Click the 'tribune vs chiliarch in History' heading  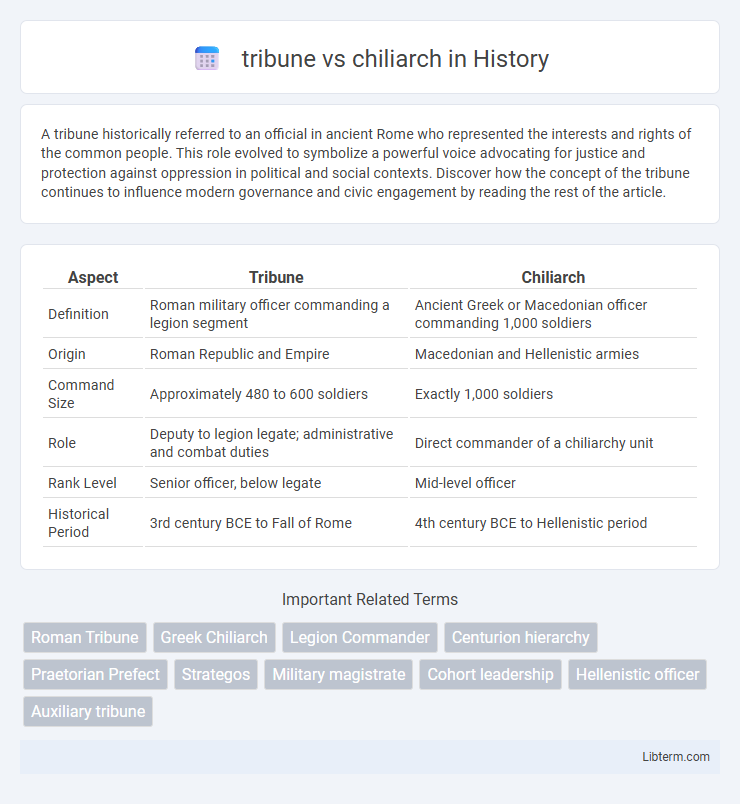tap(395, 58)
